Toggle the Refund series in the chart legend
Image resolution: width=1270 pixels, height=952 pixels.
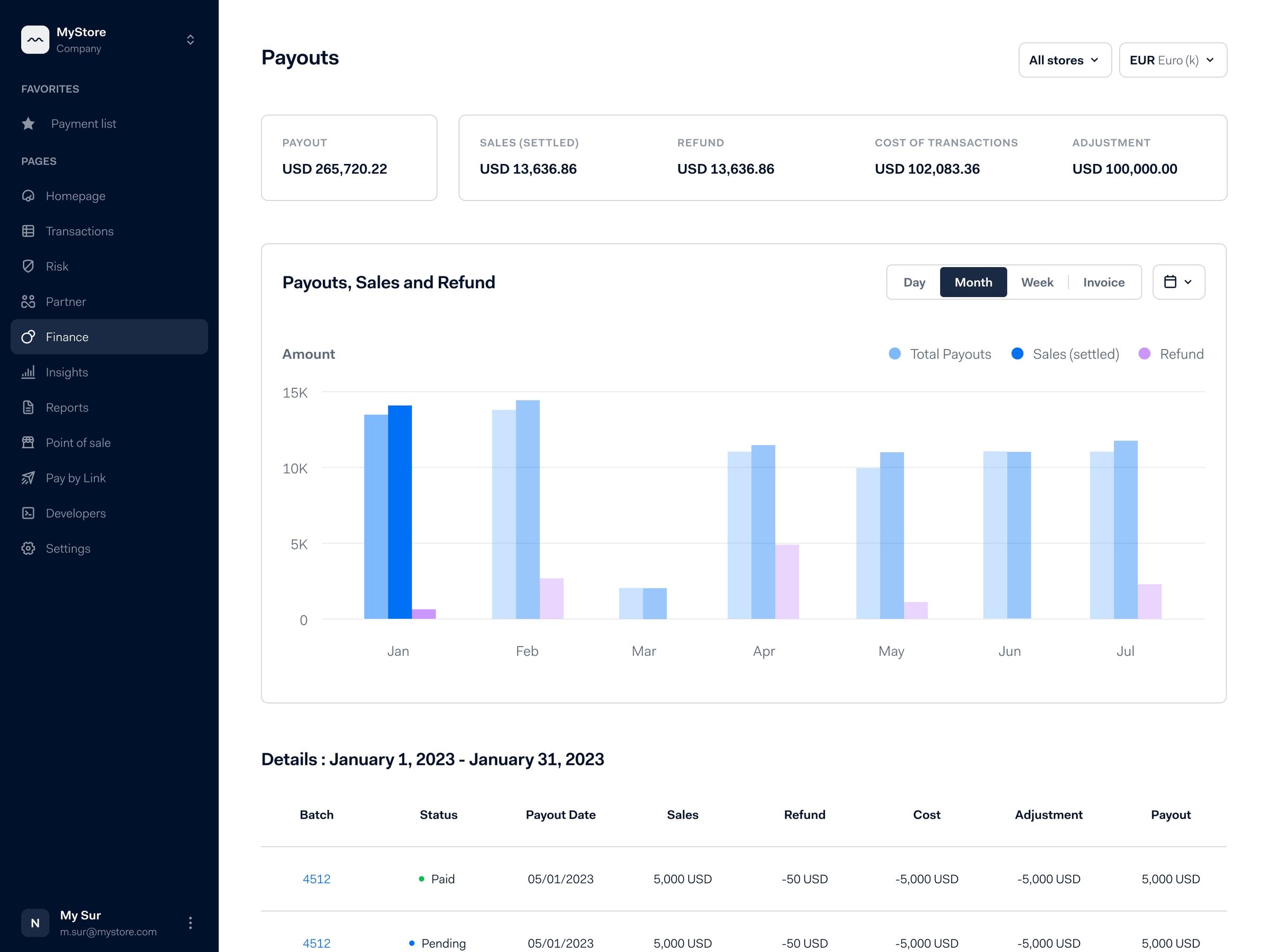click(x=1171, y=354)
